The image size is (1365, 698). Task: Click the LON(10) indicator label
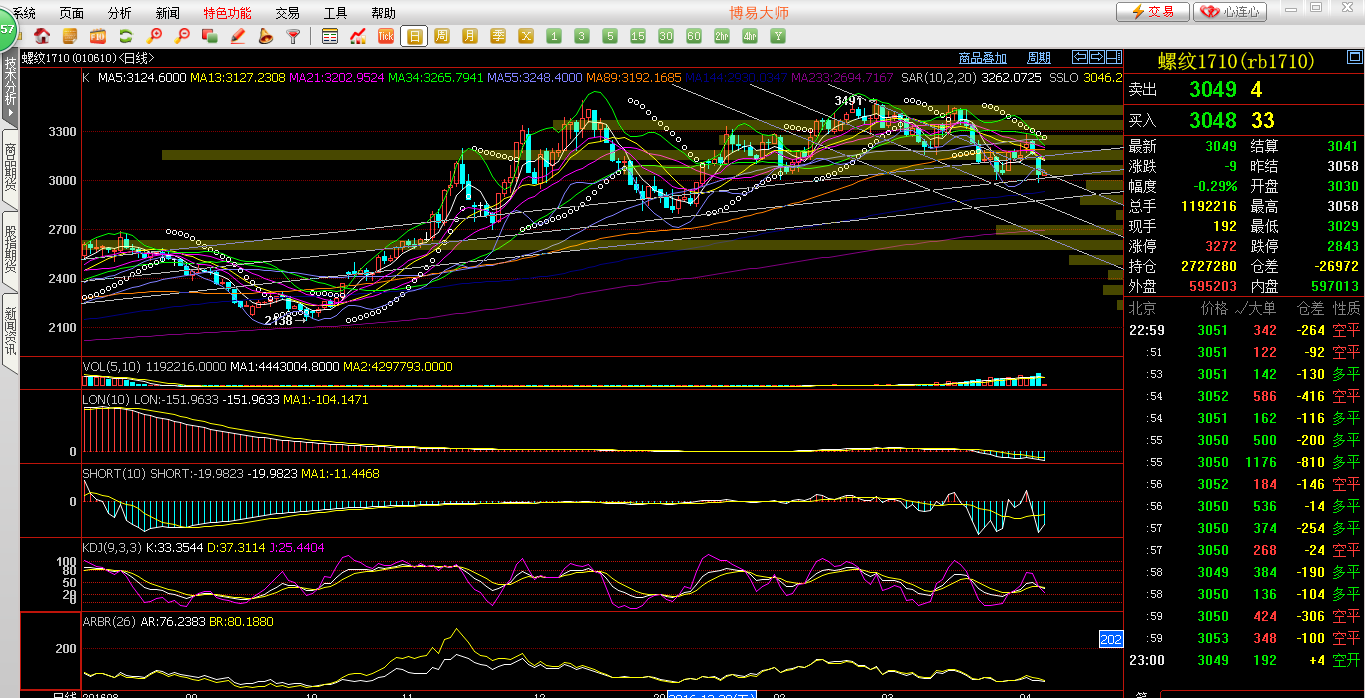(x=107, y=400)
